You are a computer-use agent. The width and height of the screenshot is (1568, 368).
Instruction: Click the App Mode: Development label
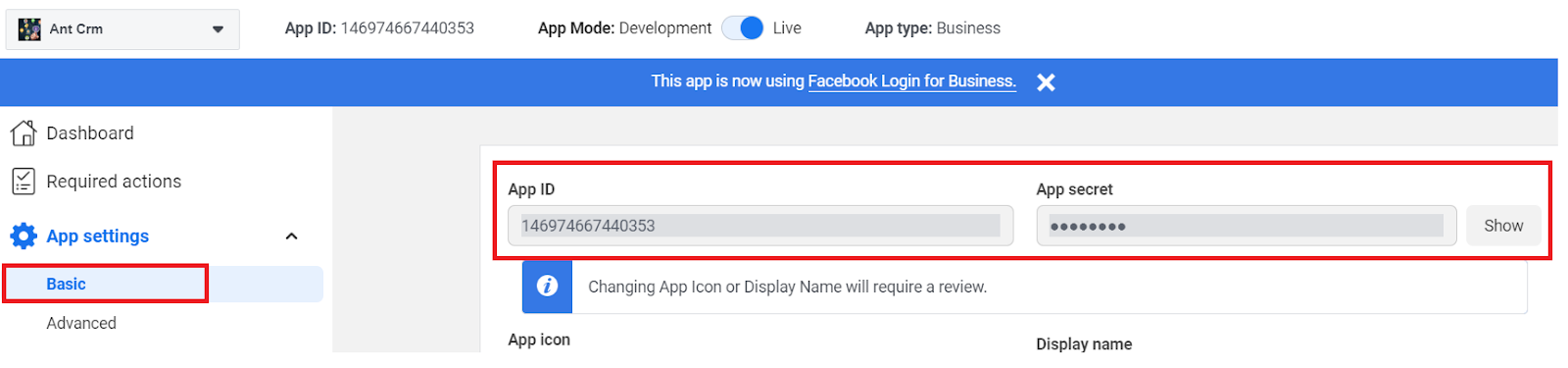point(625,28)
